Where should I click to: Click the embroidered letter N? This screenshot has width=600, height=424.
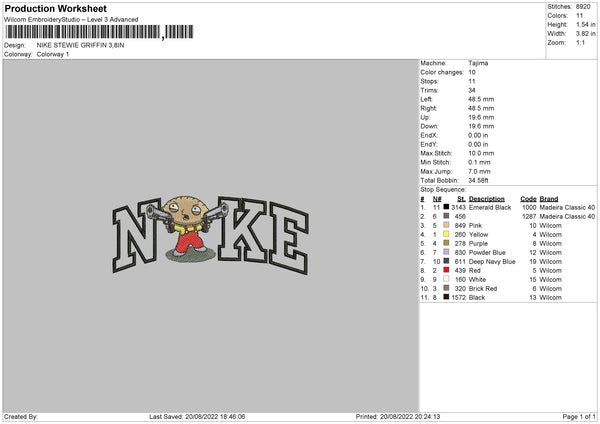click(x=136, y=235)
